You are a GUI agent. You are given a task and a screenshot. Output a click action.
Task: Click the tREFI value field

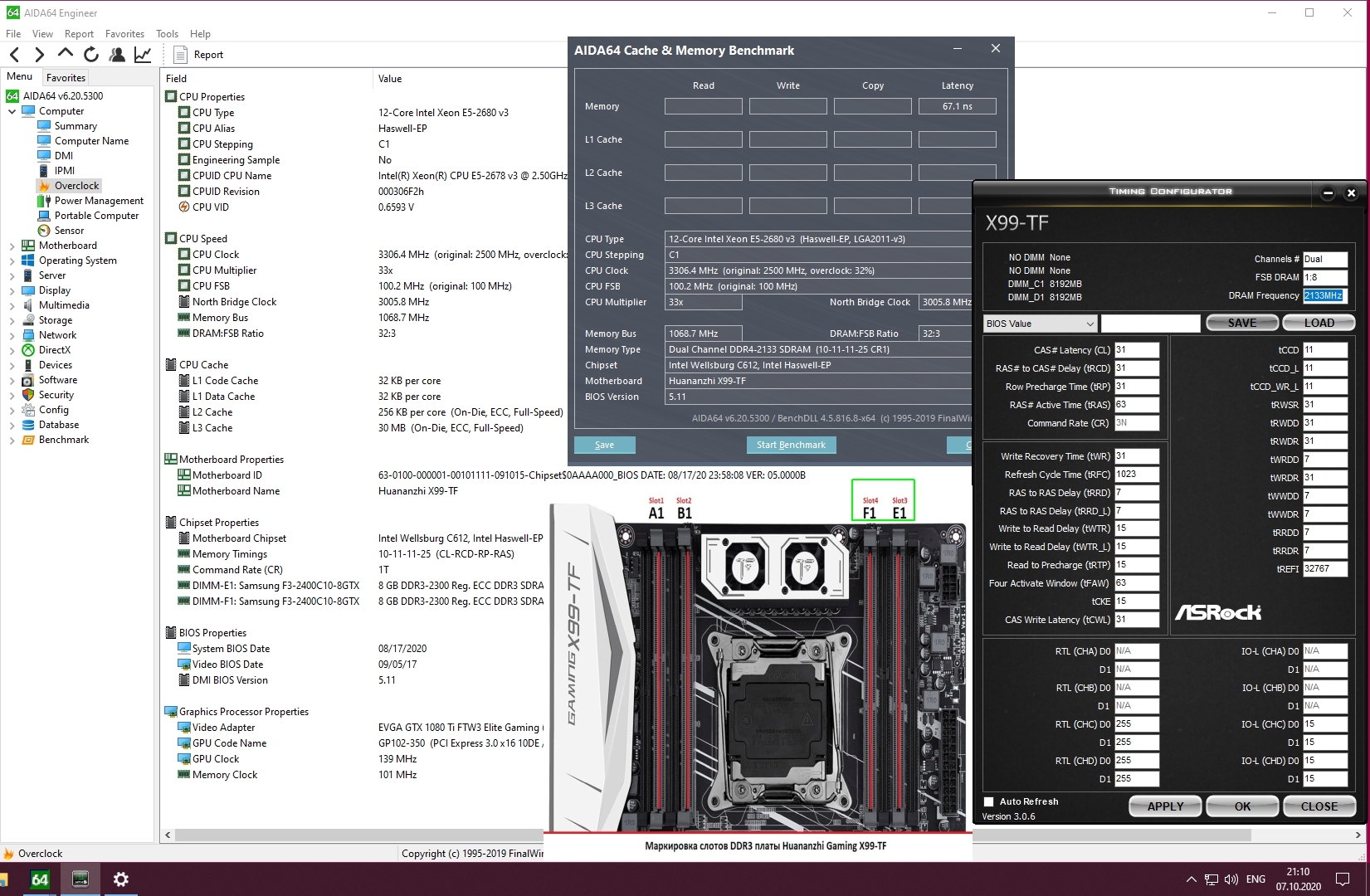(1324, 569)
